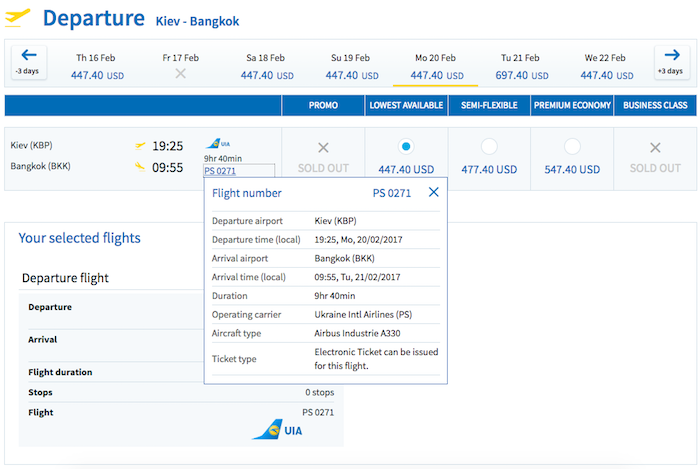Image resolution: width=700 pixels, height=469 pixels.
Task: Click the takeoff icon beside 19:25
Action: point(140,145)
